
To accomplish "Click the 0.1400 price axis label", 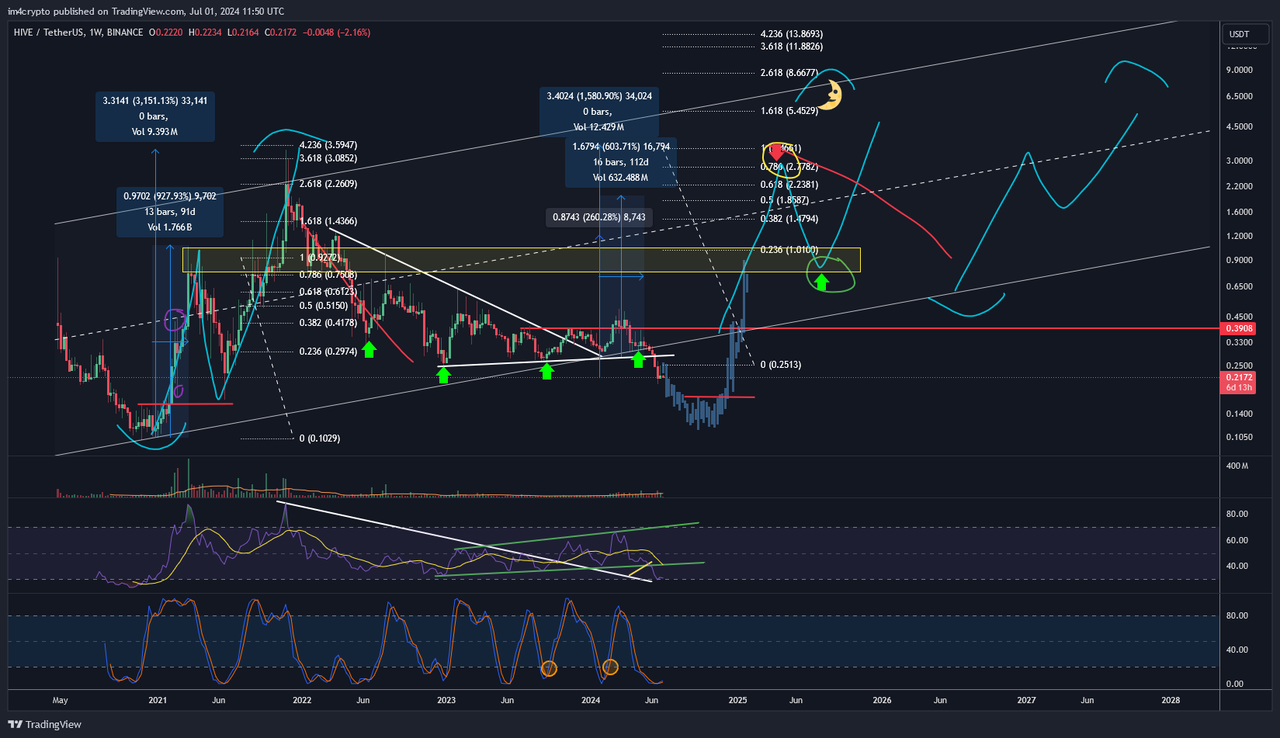I will (x=1241, y=413).
